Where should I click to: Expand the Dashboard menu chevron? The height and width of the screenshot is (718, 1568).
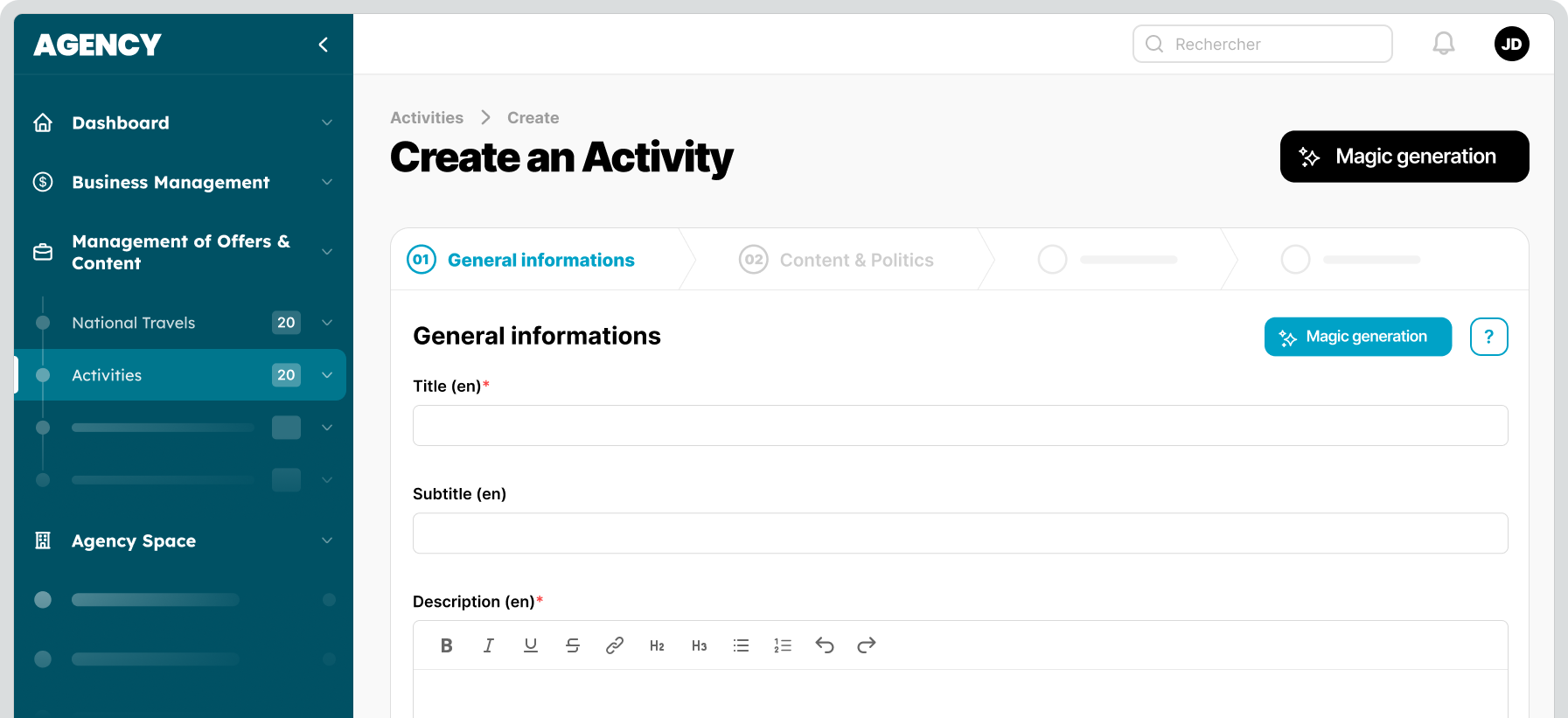coord(327,122)
